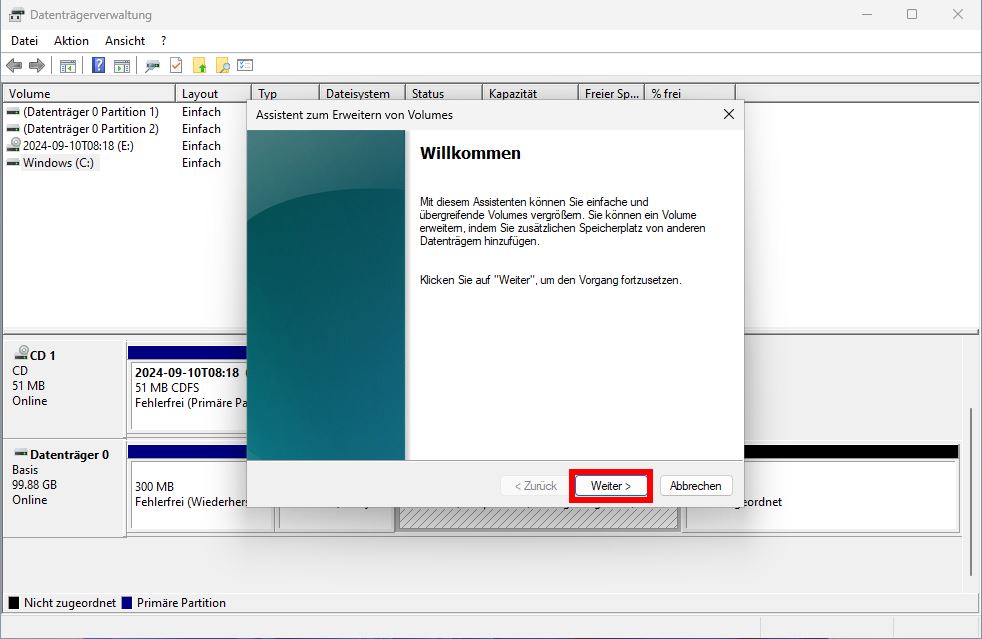Click the Back navigation arrow in the toolbar

pos(15,65)
